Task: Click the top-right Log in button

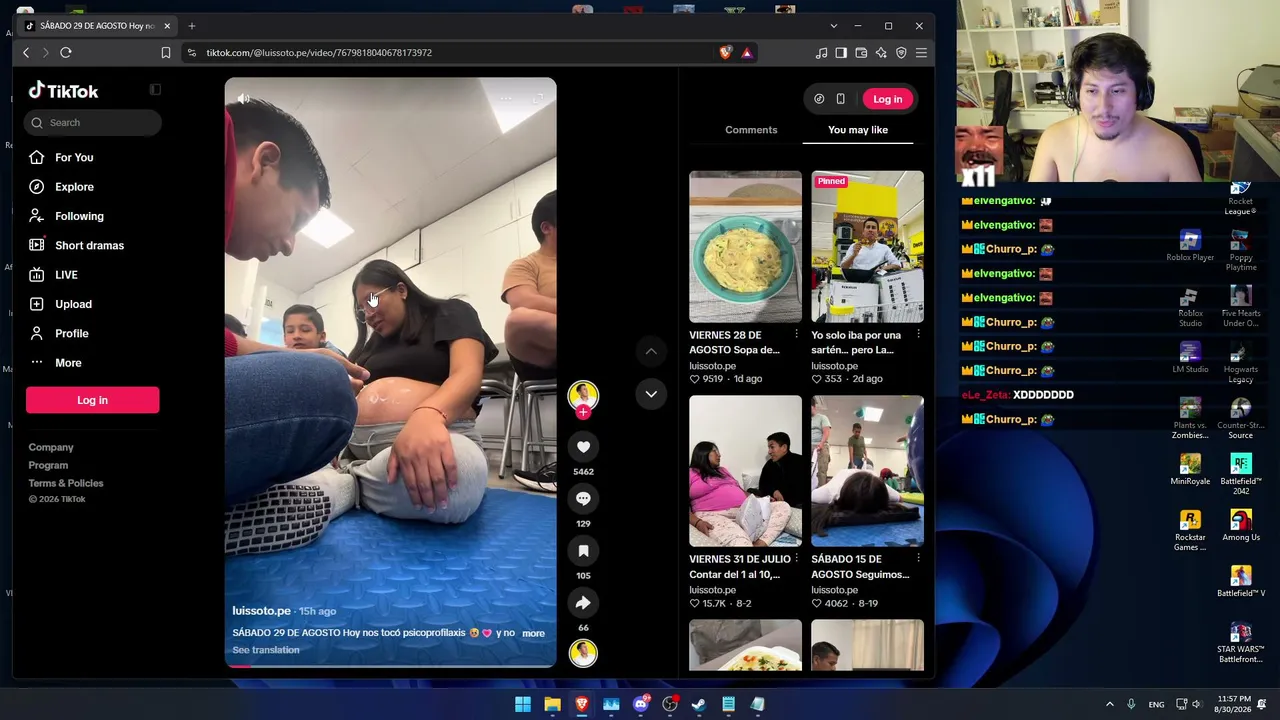Action: (x=887, y=99)
